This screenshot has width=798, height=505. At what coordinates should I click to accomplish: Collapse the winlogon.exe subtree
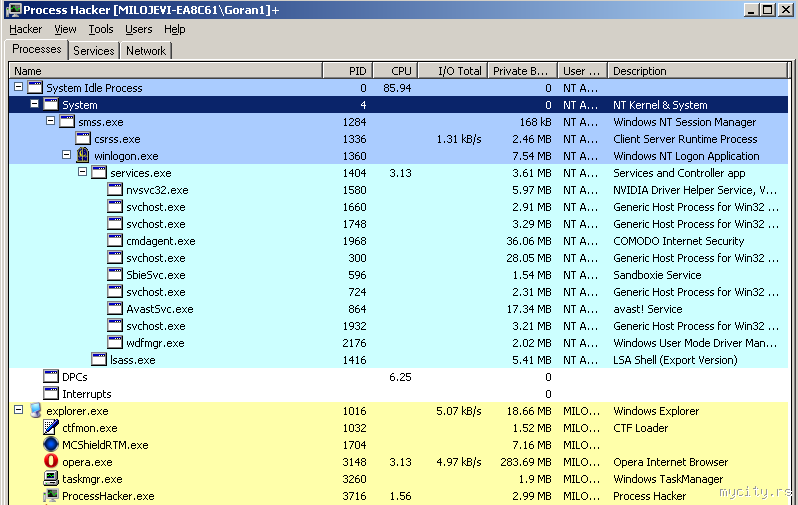(x=66, y=154)
